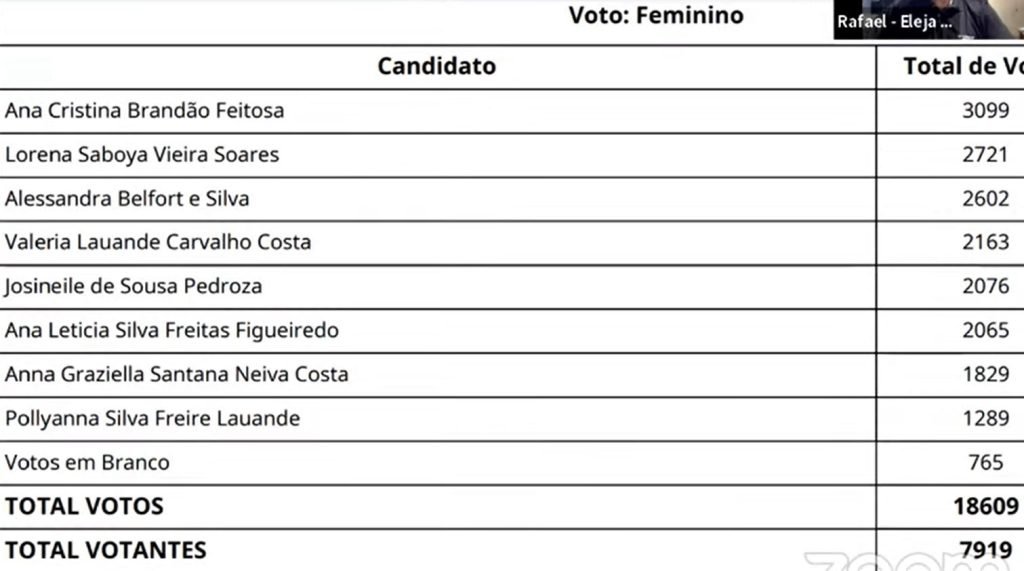Click on Alessandra Belfort e Silva
1024x571 pixels.
coord(127,199)
